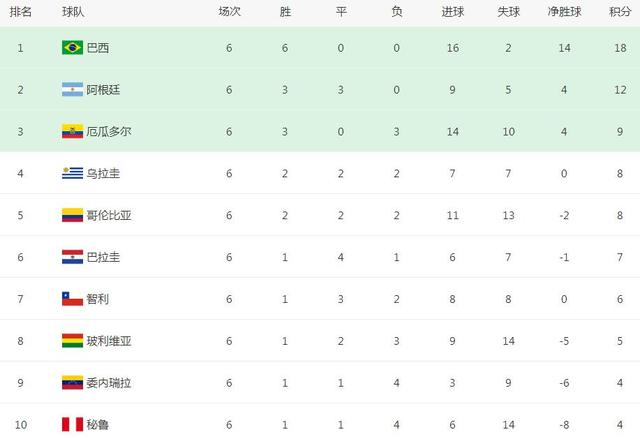Click the Ecuador flag icon

click(x=72, y=132)
